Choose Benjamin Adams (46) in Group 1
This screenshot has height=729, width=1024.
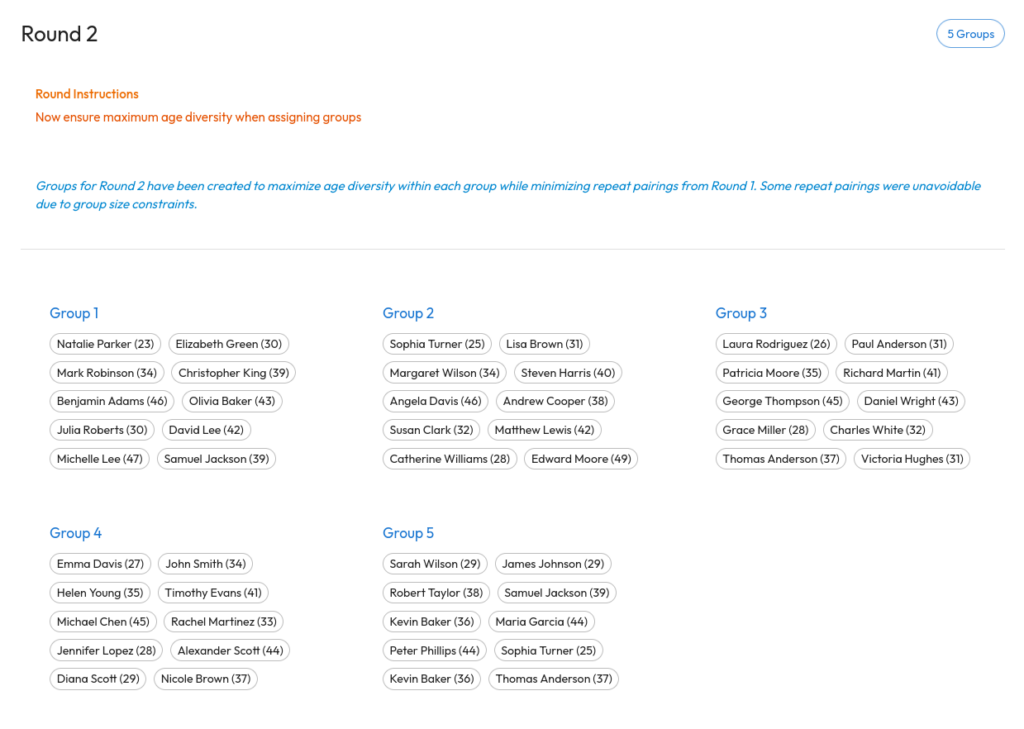[112, 401]
